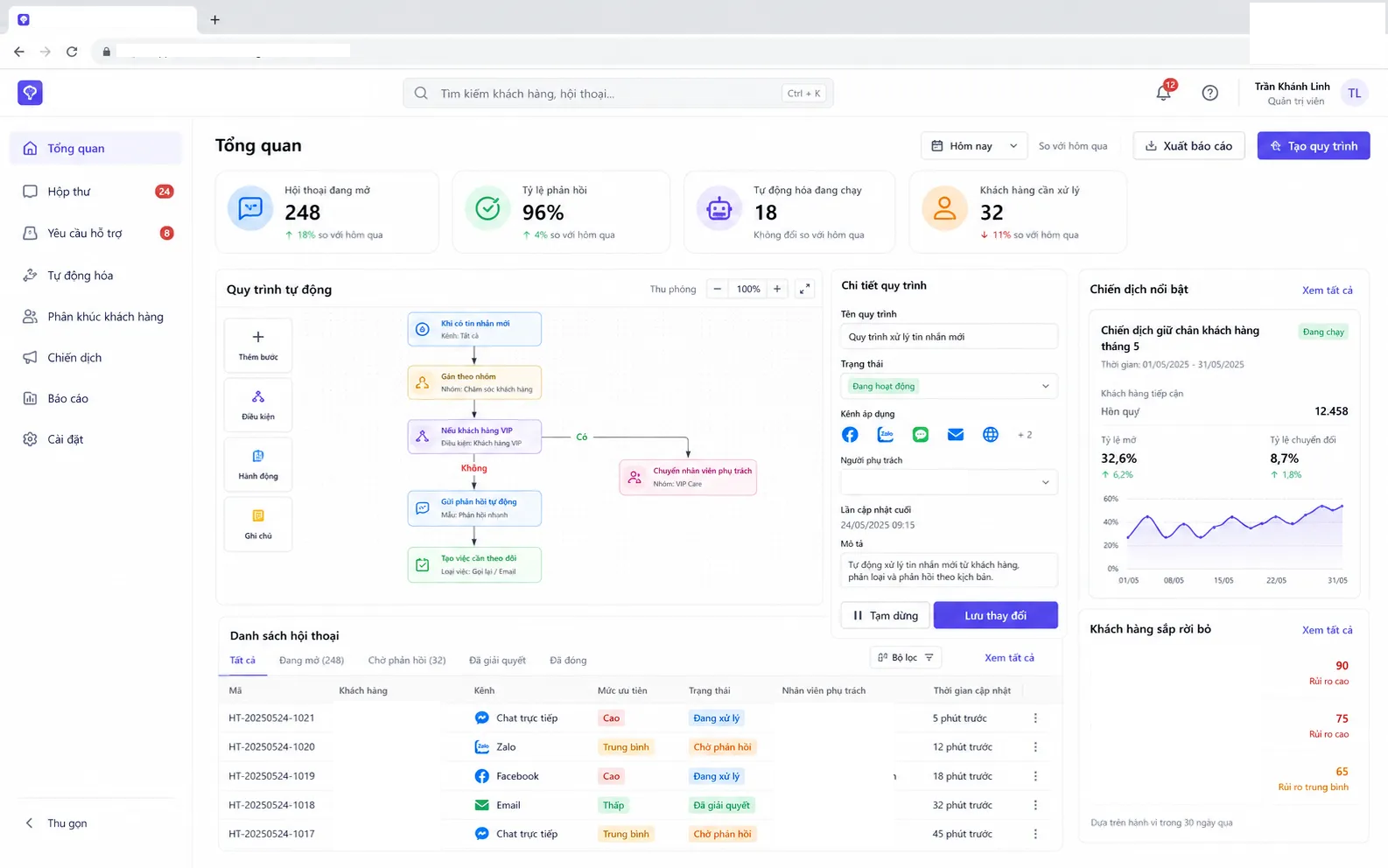Image resolution: width=1388 pixels, height=868 pixels.
Task: Click the Lưu thay đổi button
Action: point(996,616)
